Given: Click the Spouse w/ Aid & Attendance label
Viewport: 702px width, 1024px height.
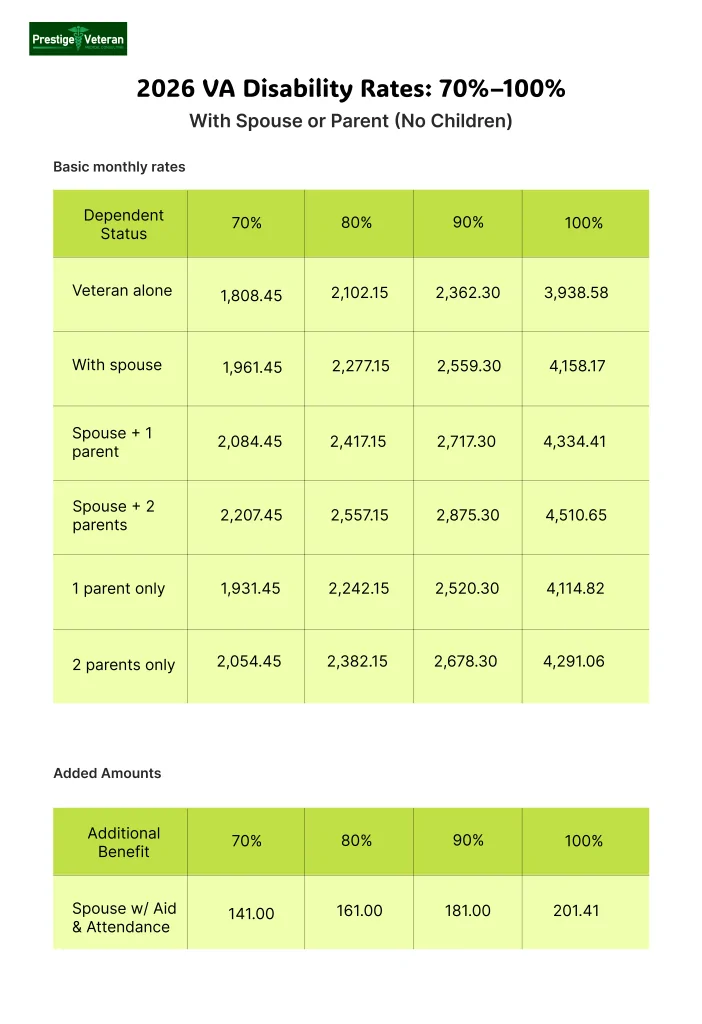Looking at the screenshot, I should pyautogui.click(x=124, y=917).
